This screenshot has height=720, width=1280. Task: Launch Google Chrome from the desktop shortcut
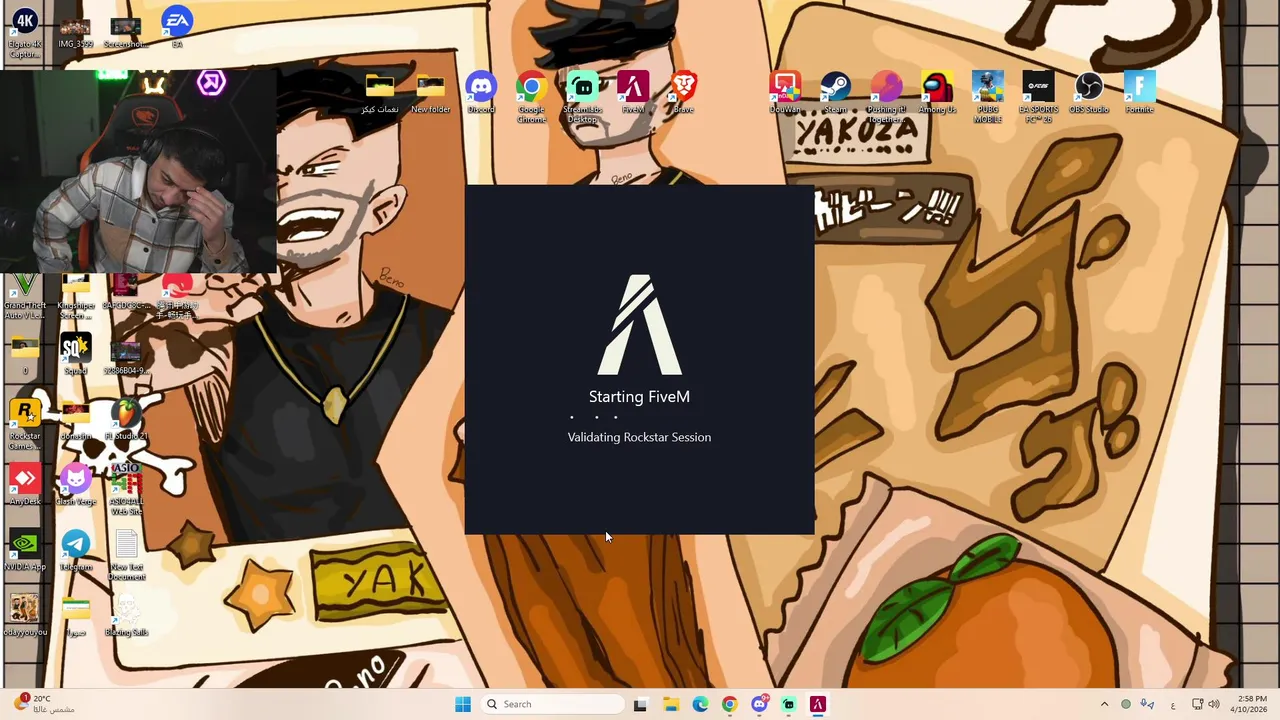[x=531, y=97]
